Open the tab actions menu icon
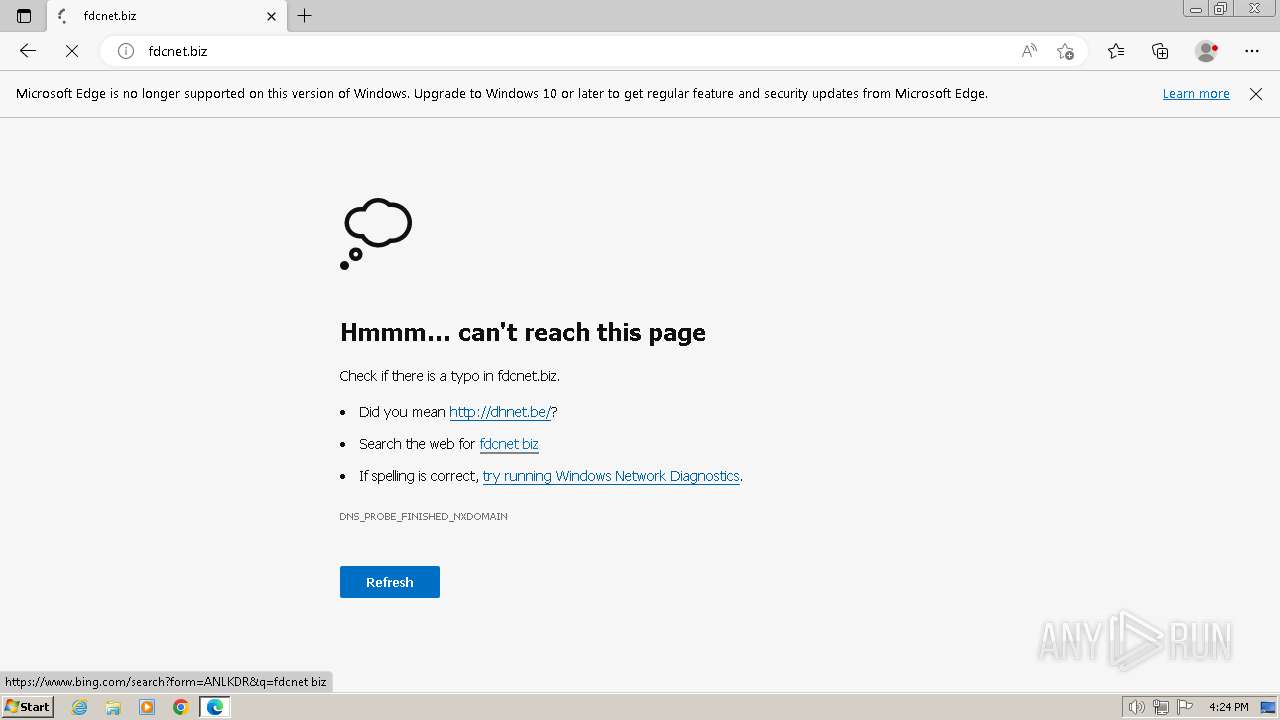This screenshot has height=720, width=1280. pos(24,16)
